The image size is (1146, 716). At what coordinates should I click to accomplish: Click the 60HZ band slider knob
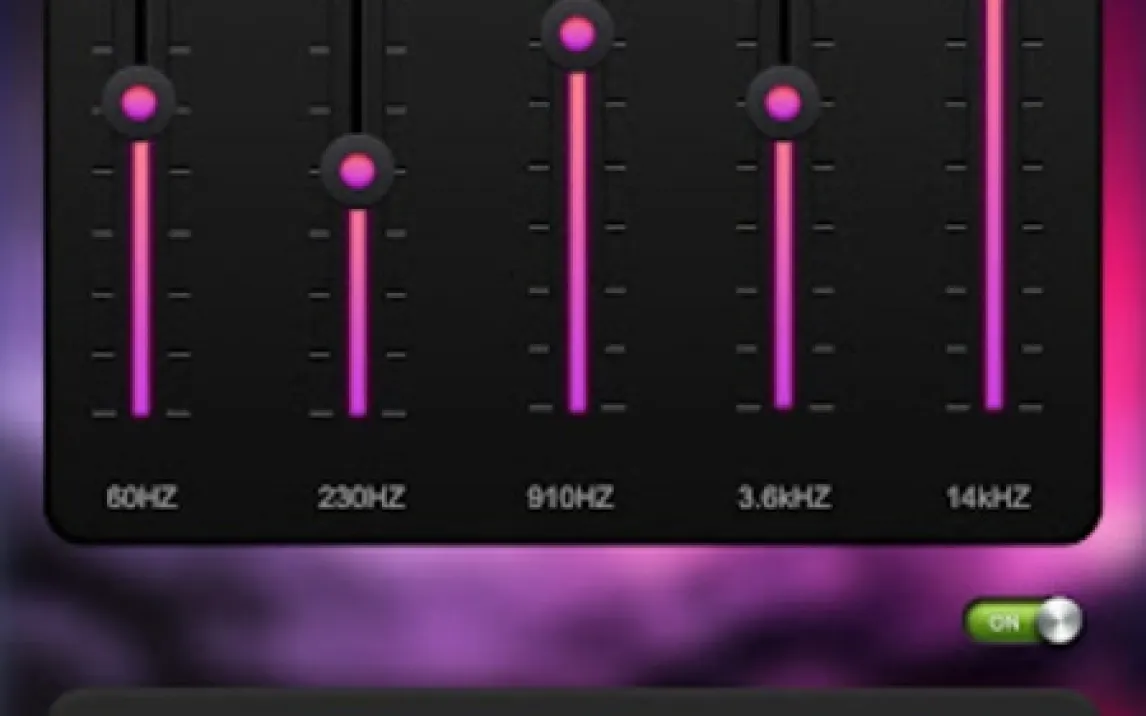point(139,103)
